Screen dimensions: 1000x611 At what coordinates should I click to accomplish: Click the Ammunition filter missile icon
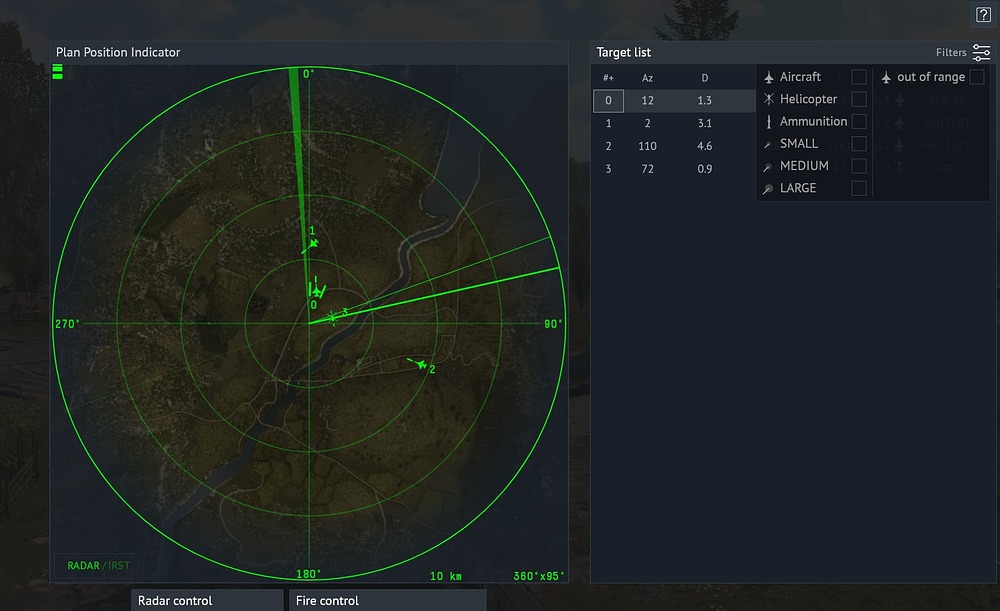point(768,121)
